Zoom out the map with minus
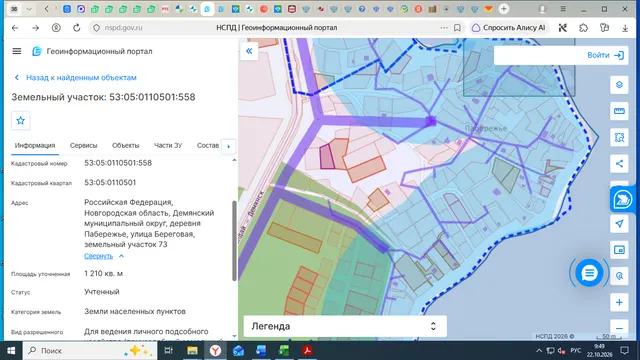This screenshot has width=640, height=360. [x=619, y=328]
